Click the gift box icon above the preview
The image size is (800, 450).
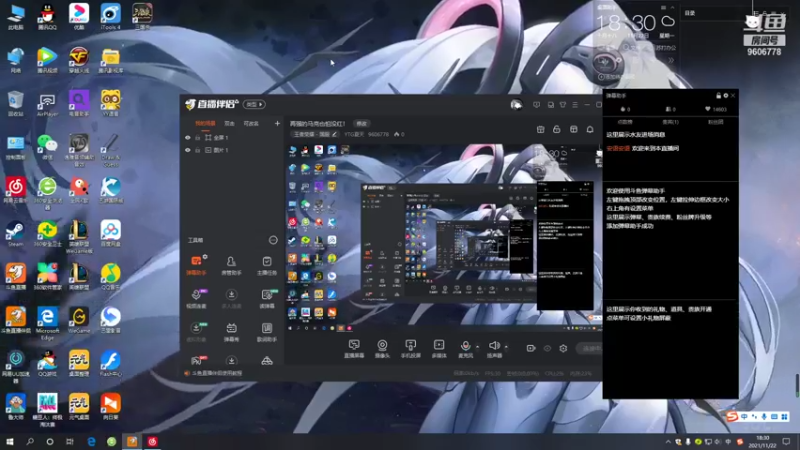tap(540, 130)
